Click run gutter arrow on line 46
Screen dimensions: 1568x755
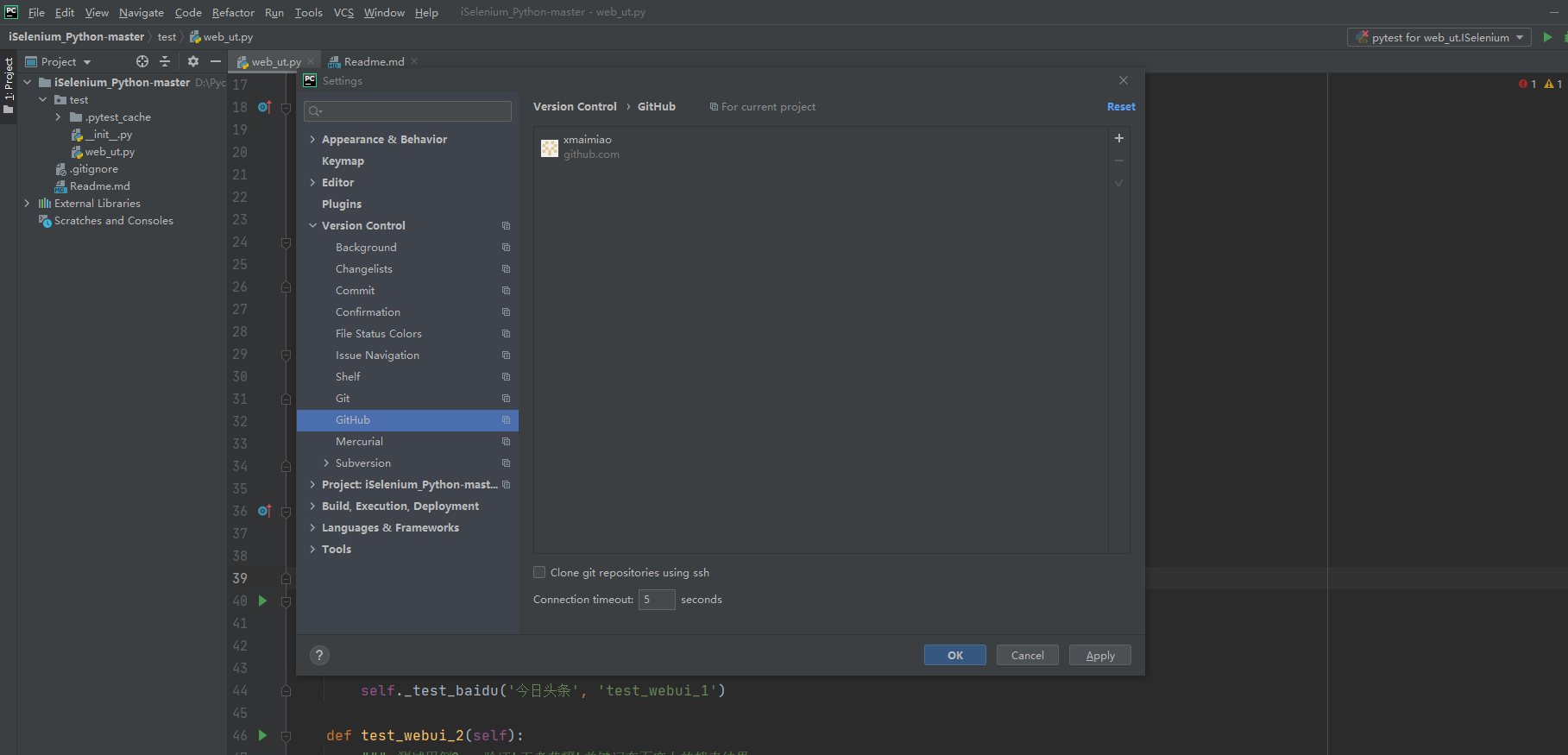click(x=262, y=735)
